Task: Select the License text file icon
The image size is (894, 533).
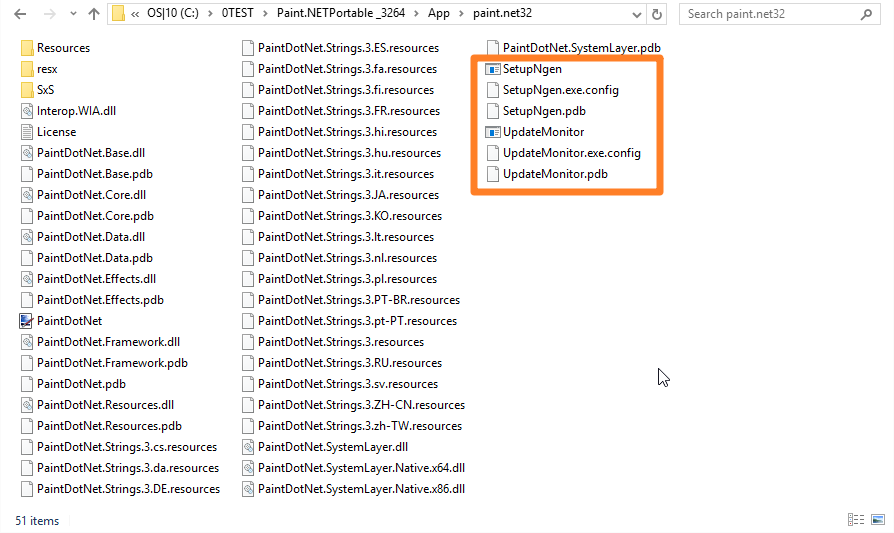Action: click(x=27, y=132)
